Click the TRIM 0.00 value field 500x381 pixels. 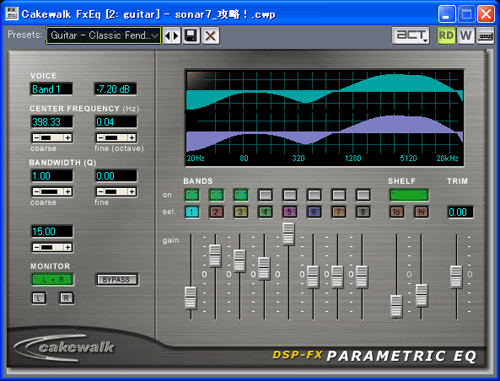(460, 212)
